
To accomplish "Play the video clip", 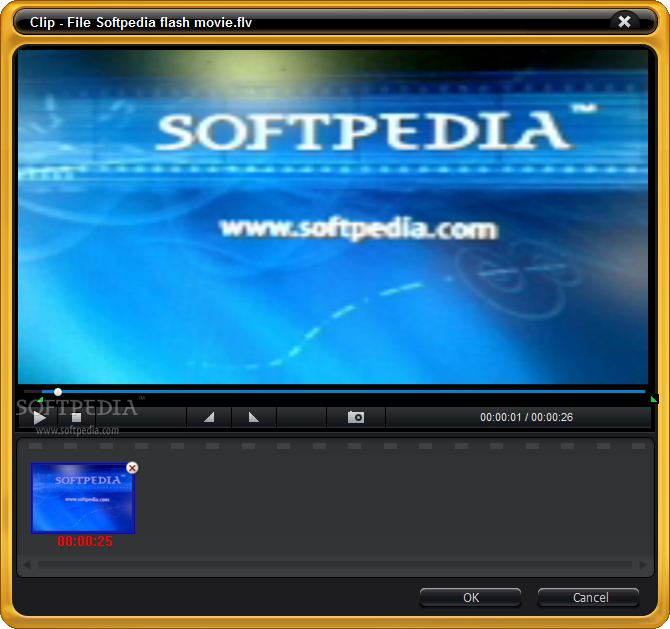I will 40,417.
